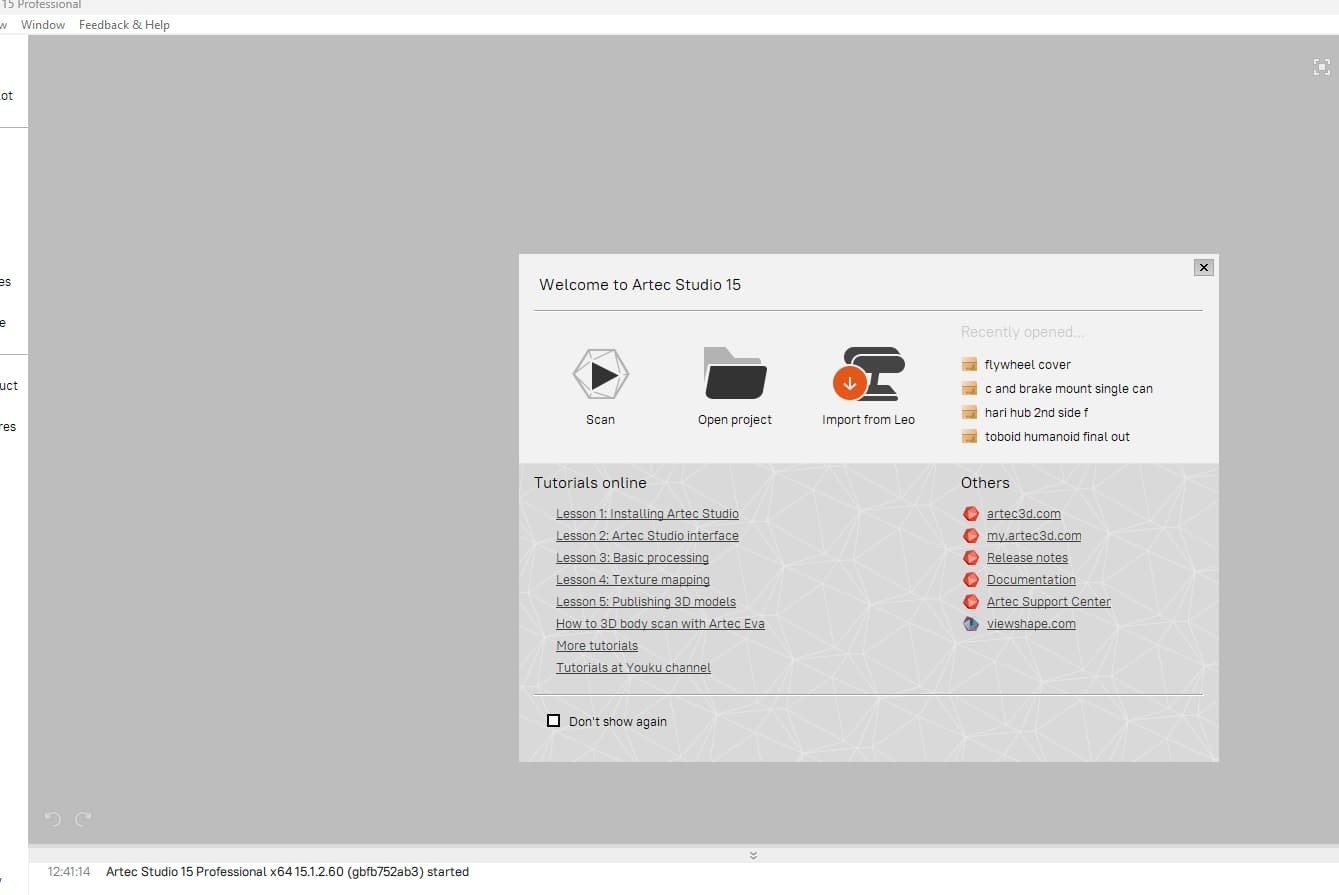1339x895 pixels.
Task: Open How to 3D body scan with Artec Eva
Action: click(660, 624)
